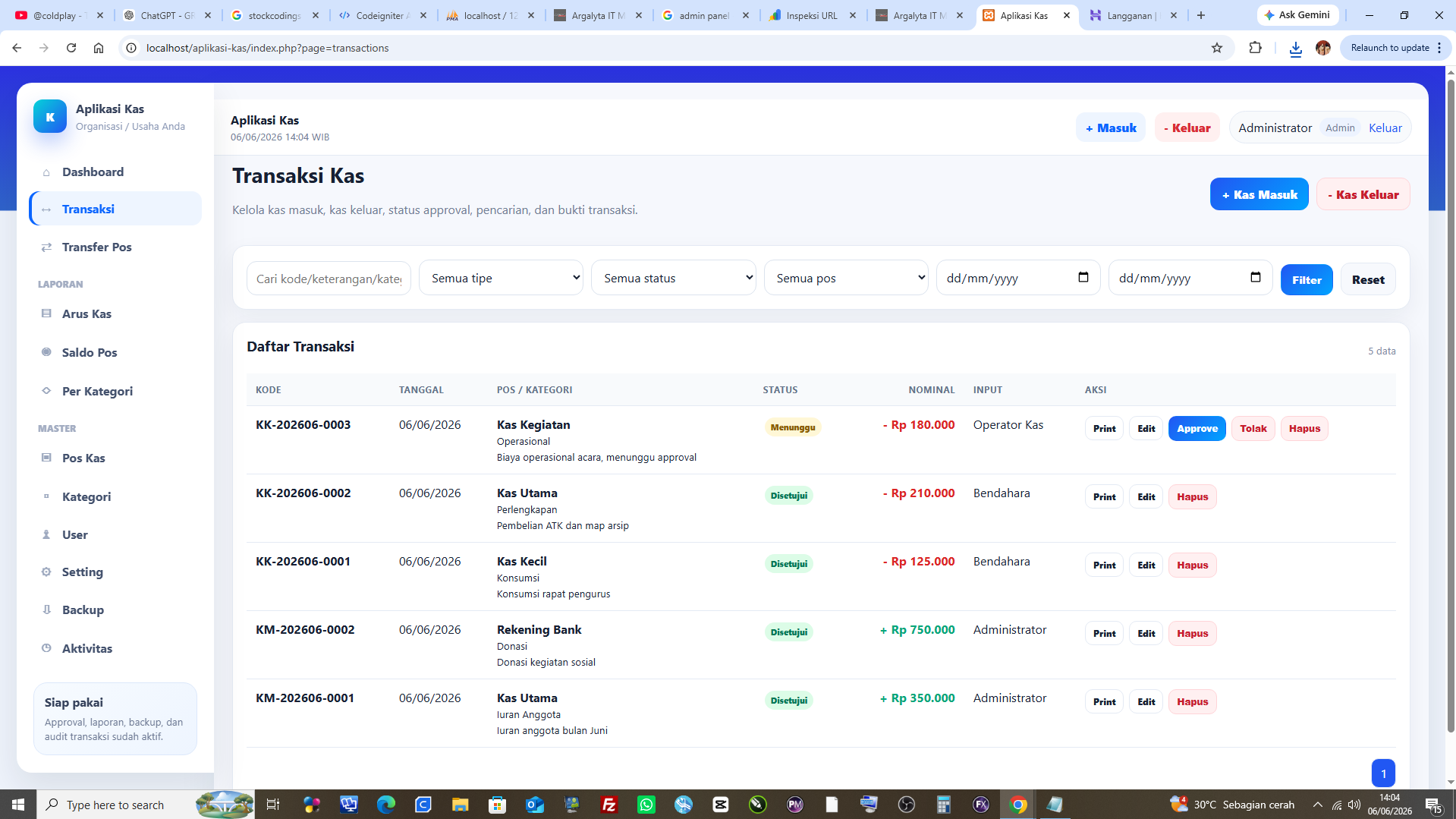Image resolution: width=1456 pixels, height=819 pixels.
Task: Bookmark this page with the star icon
Action: pos(1217,48)
